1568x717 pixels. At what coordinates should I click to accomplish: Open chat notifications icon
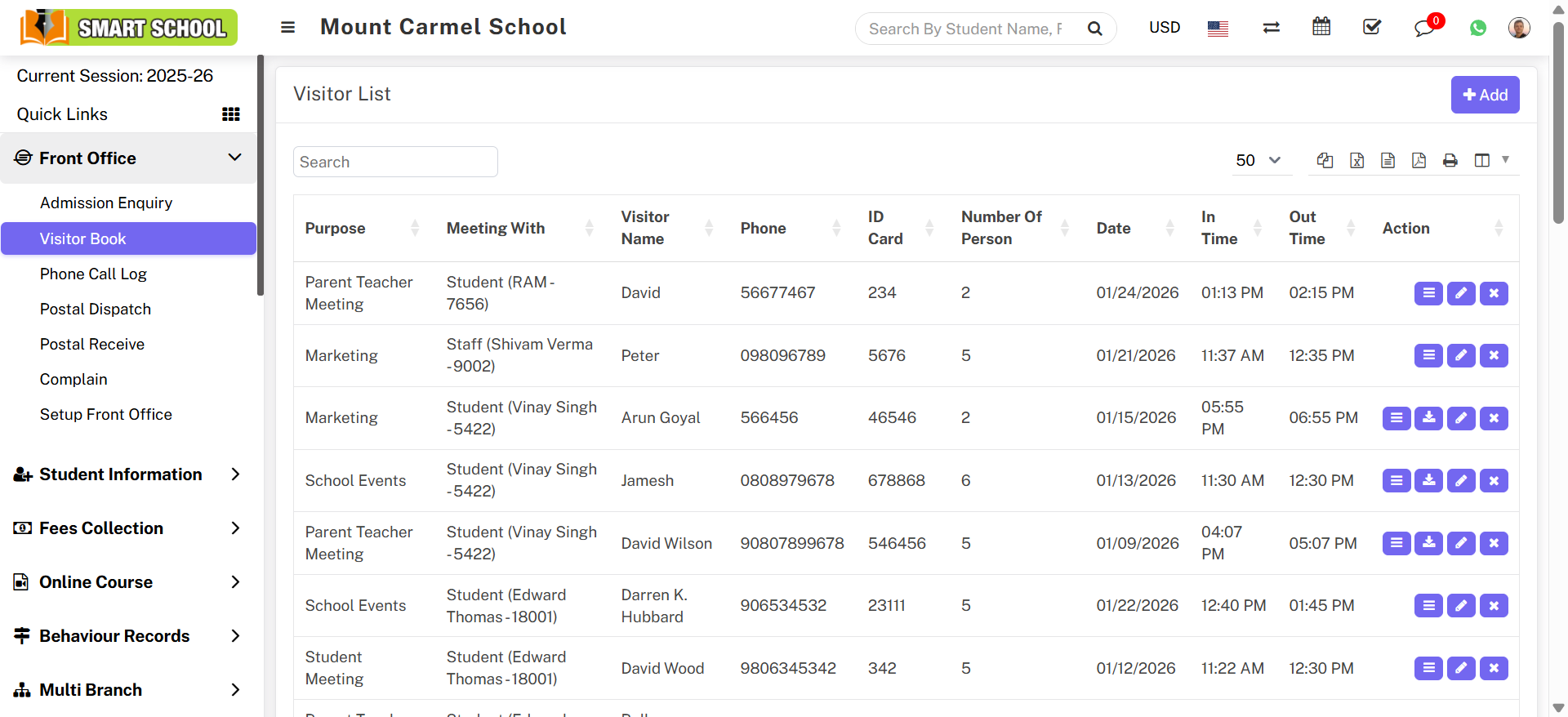(1424, 28)
